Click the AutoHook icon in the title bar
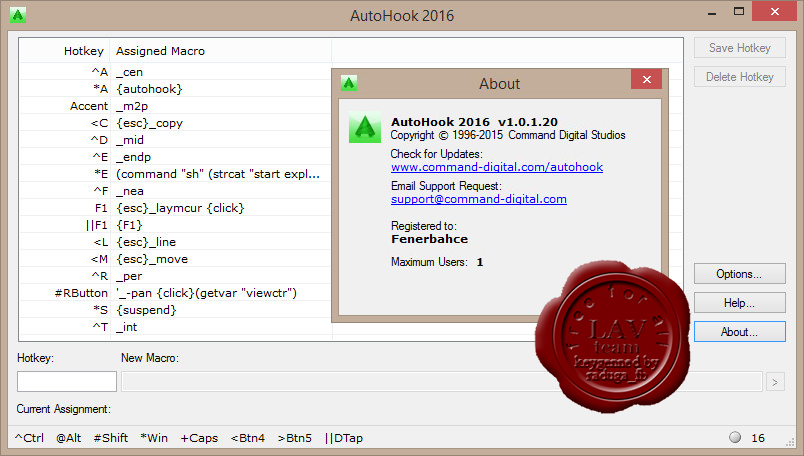 click(x=18, y=15)
